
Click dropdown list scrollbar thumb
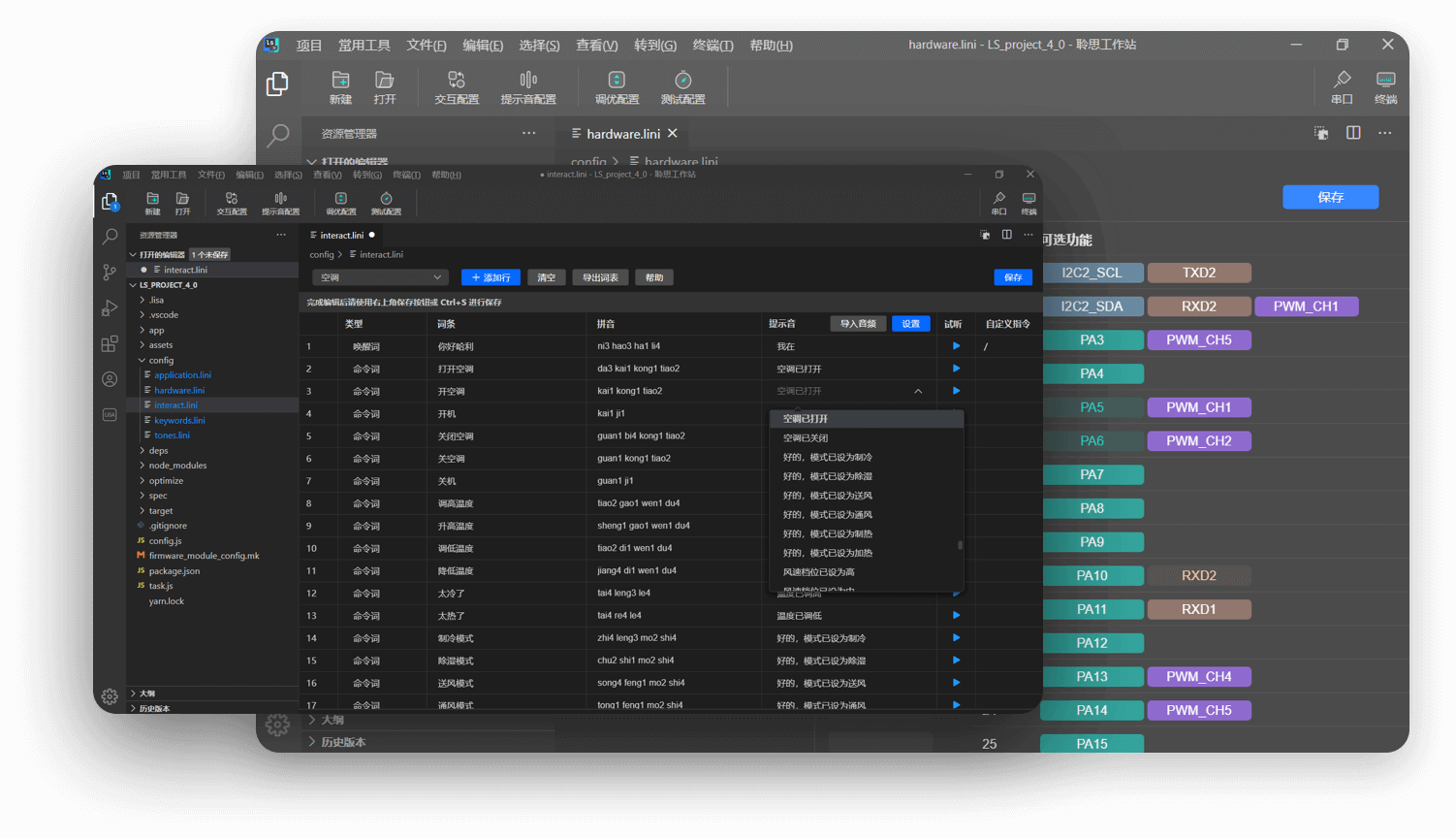click(960, 545)
